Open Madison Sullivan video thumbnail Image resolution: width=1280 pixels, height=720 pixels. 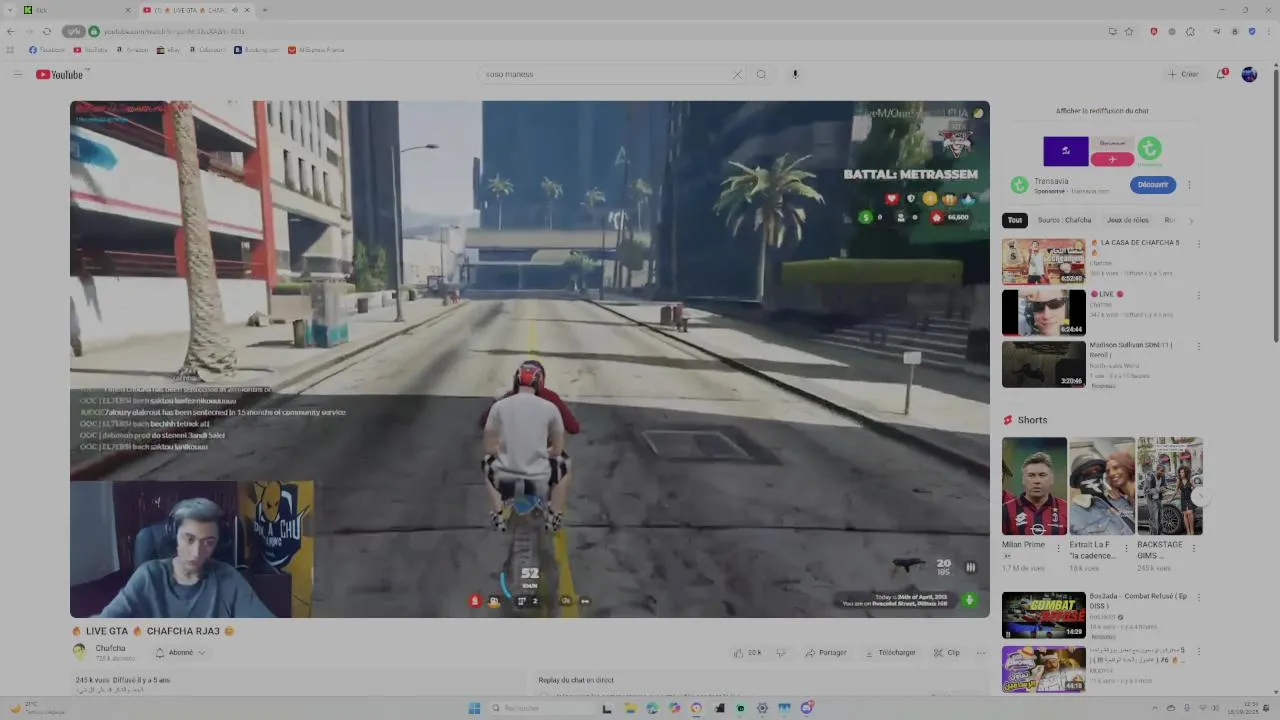1043,364
